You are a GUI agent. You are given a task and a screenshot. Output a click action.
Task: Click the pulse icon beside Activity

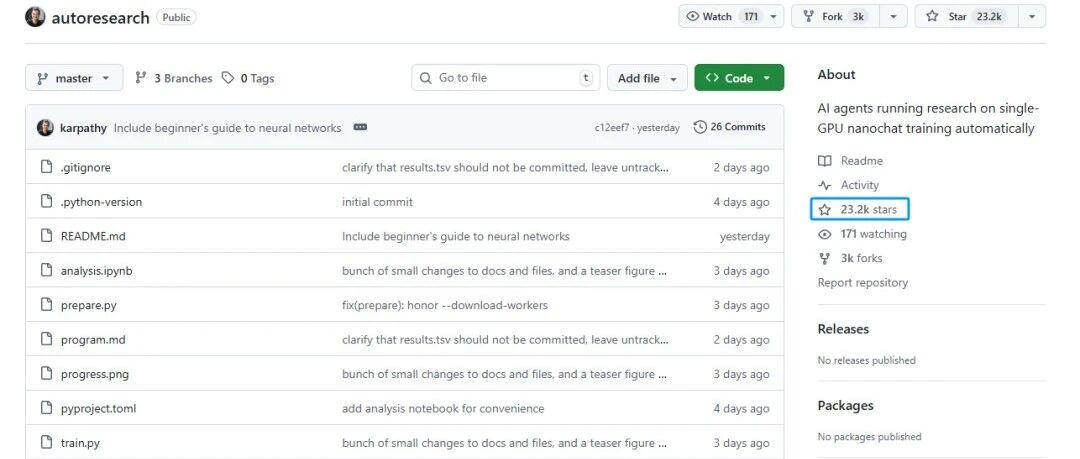click(x=824, y=185)
